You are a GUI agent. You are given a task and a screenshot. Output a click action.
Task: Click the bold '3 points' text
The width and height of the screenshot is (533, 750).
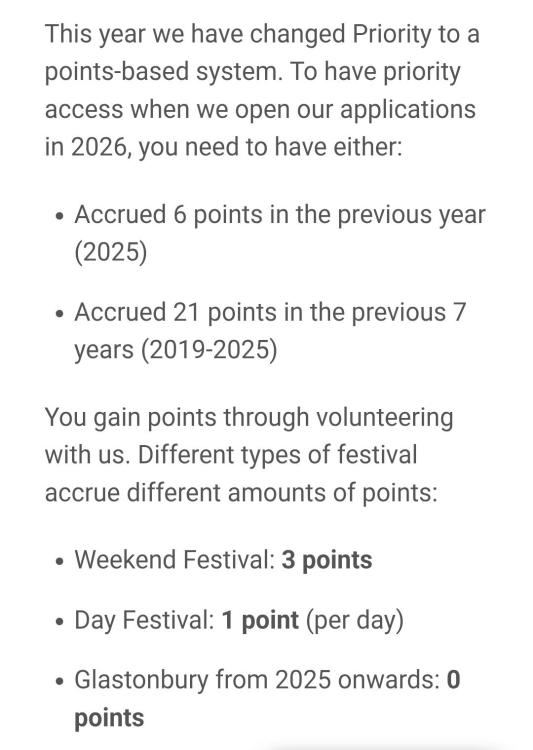[x=327, y=560]
